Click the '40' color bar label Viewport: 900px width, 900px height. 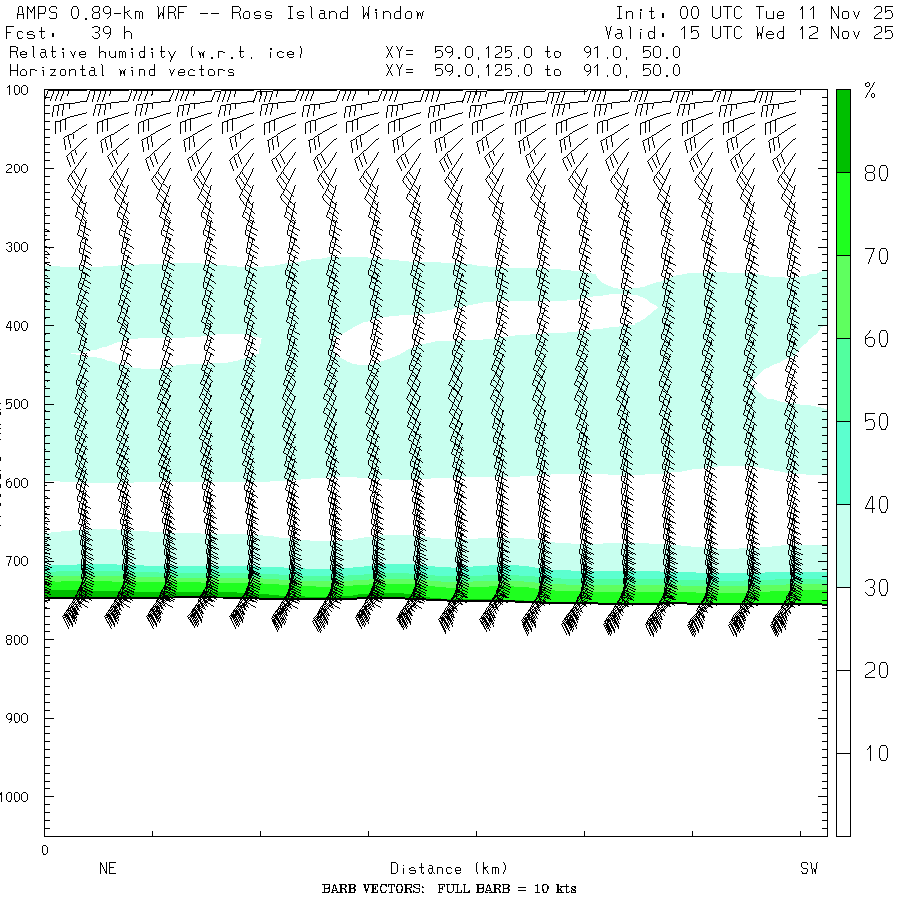click(x=876, y=505)
